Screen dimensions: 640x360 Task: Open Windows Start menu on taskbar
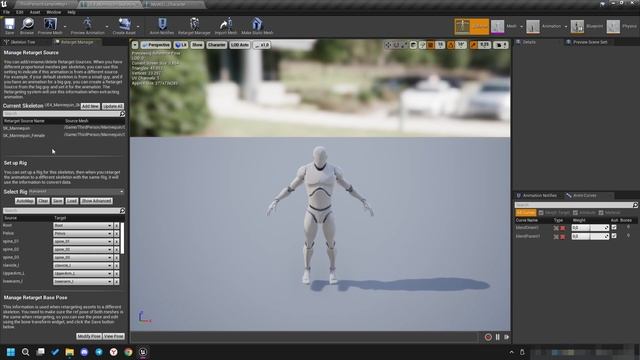tap(11, 352)
